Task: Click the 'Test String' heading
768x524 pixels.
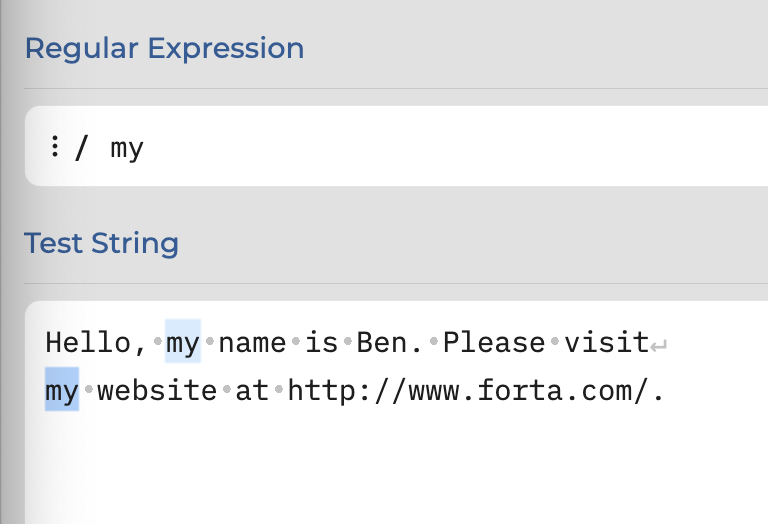Action: 101,243
